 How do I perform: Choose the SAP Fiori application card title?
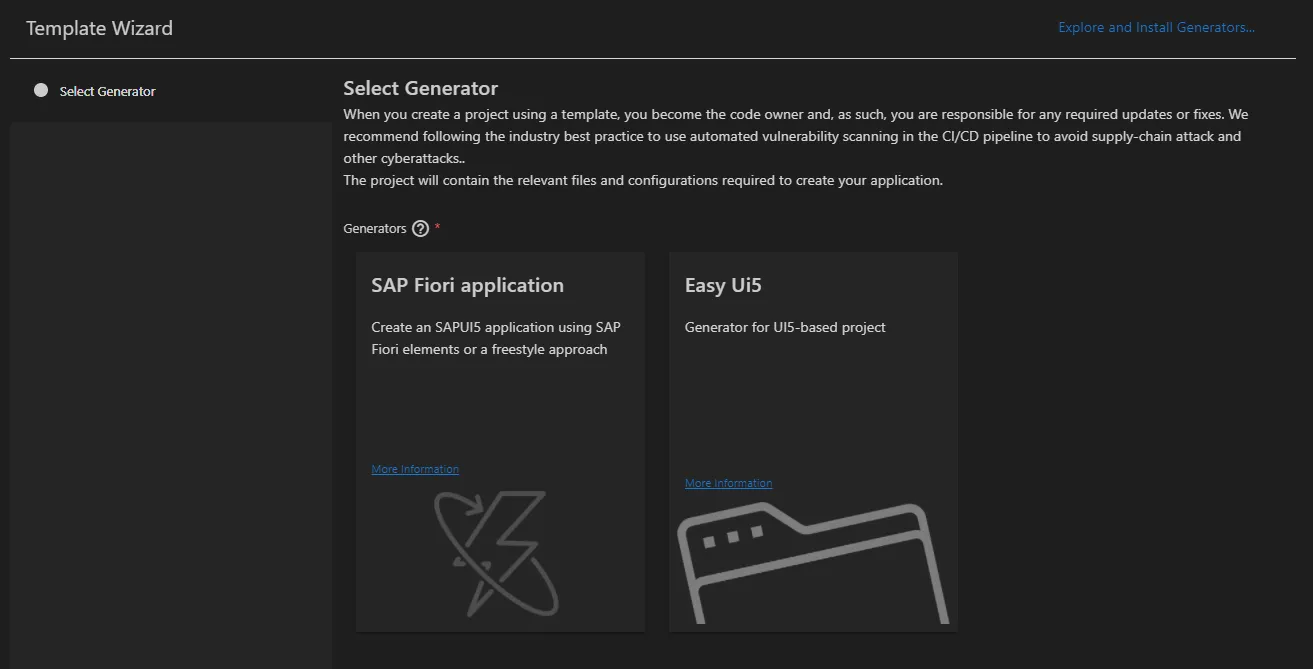467,285
